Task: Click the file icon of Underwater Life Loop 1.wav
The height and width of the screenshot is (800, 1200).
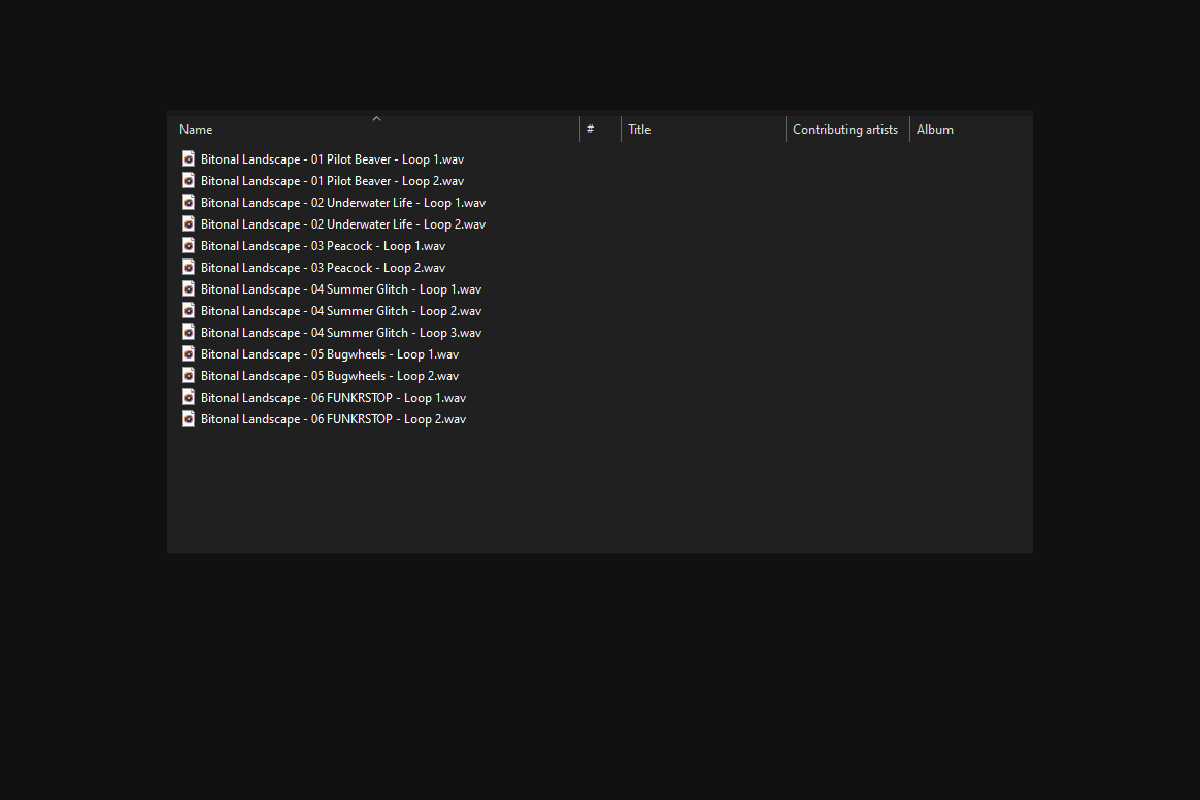Action: click(x=188, y=202)
